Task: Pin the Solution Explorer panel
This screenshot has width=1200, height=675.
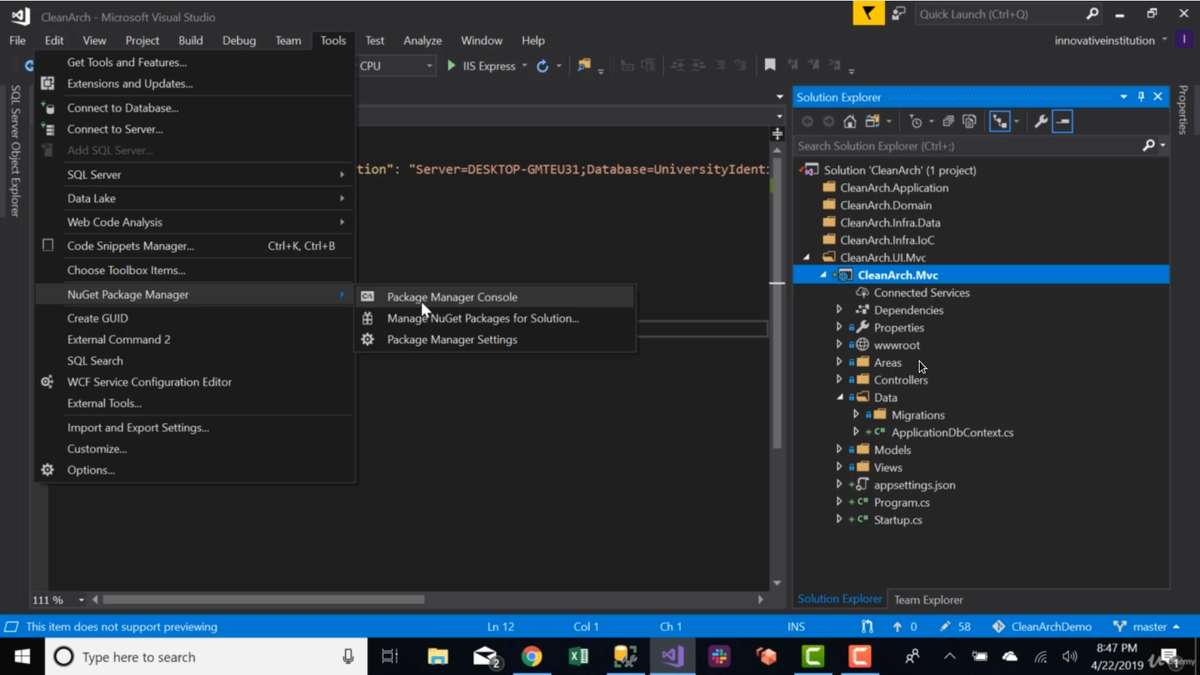Action: point(1141,97)
